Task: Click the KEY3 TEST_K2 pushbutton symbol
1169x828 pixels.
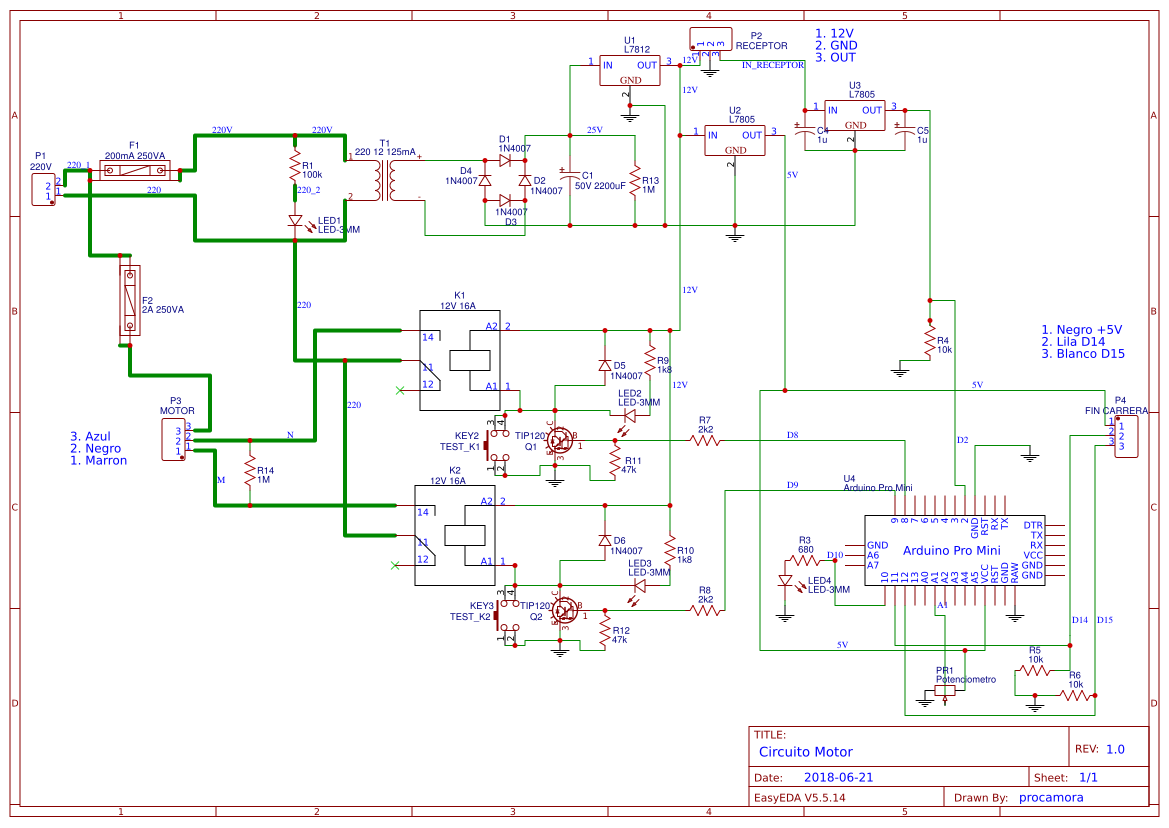Action: click(507, 616)
